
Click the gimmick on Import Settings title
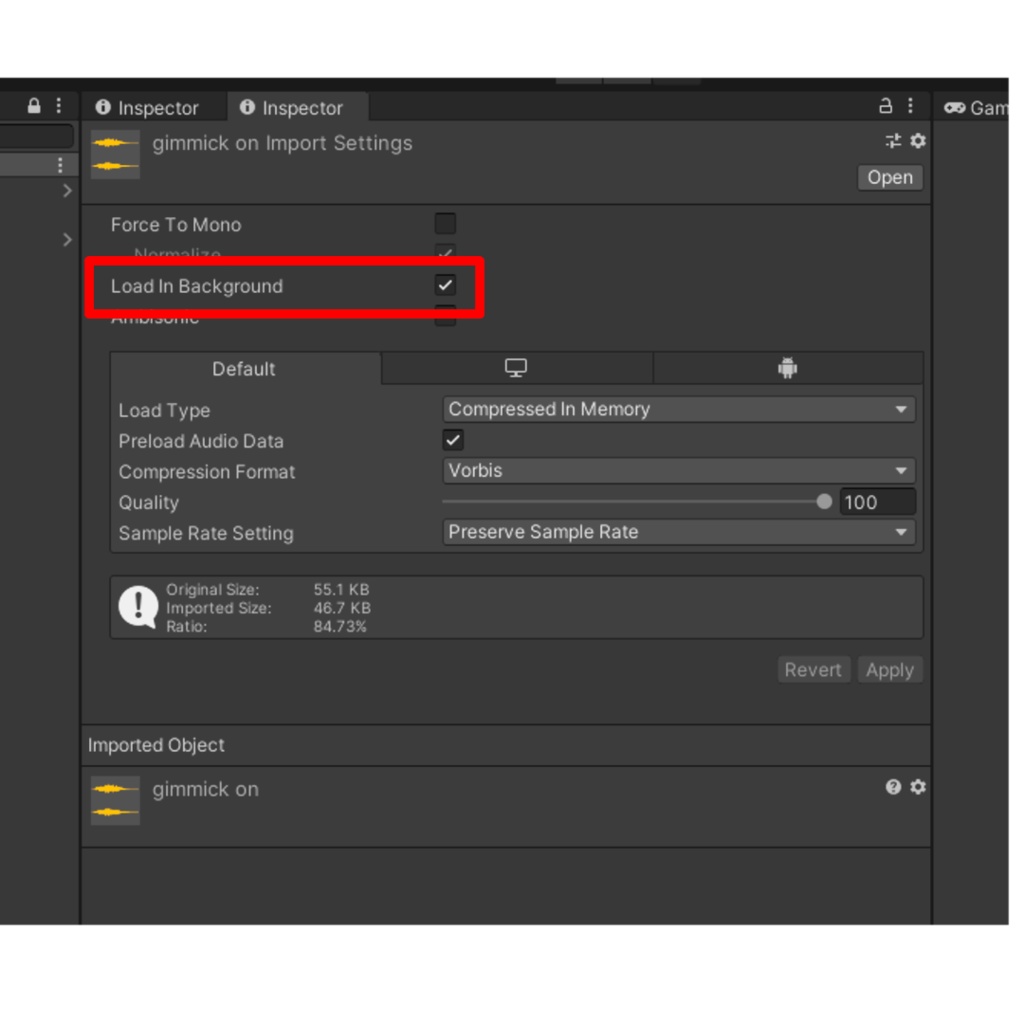click(282, 143)
